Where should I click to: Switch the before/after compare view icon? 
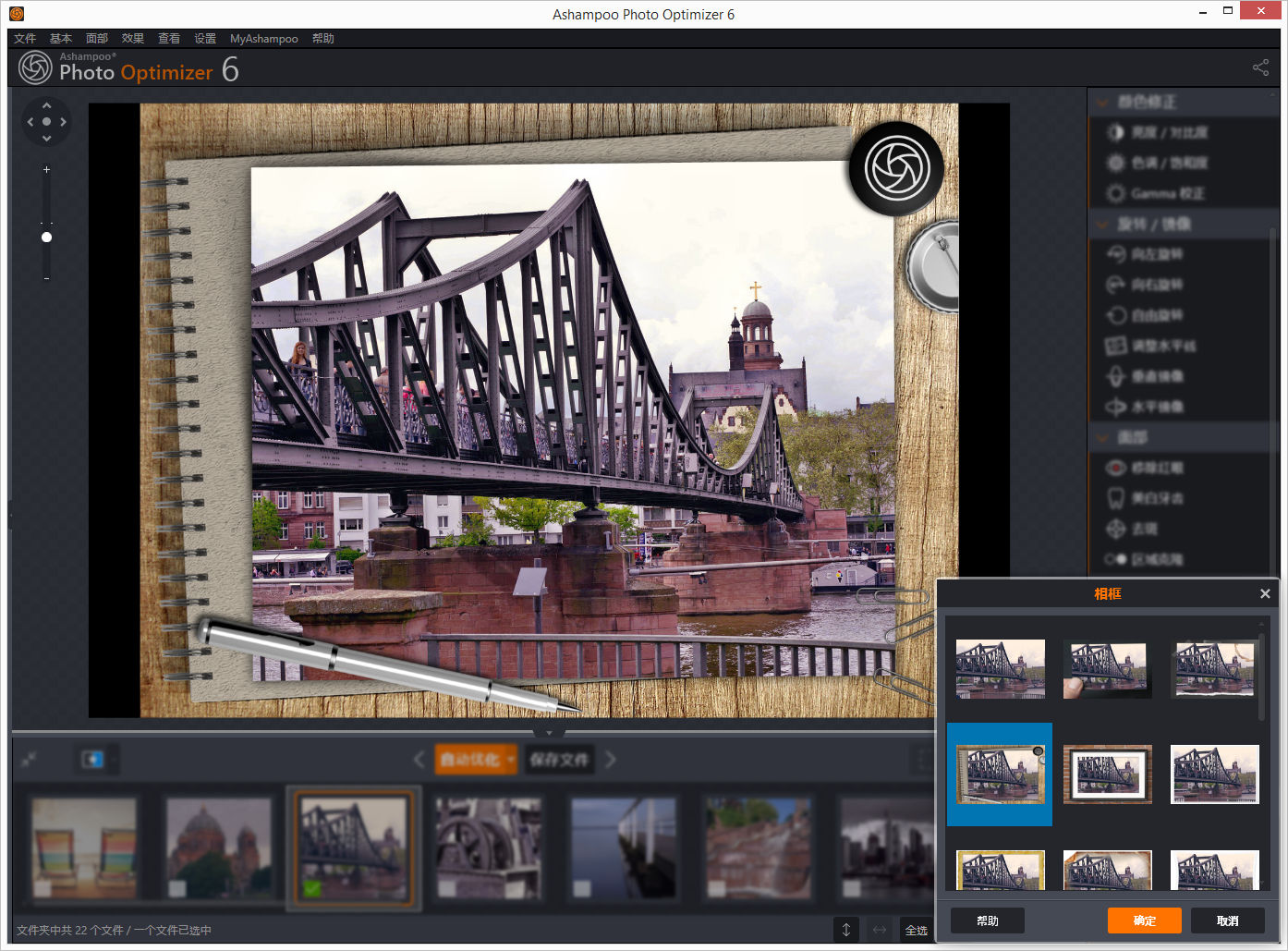[x=91, y=759]
